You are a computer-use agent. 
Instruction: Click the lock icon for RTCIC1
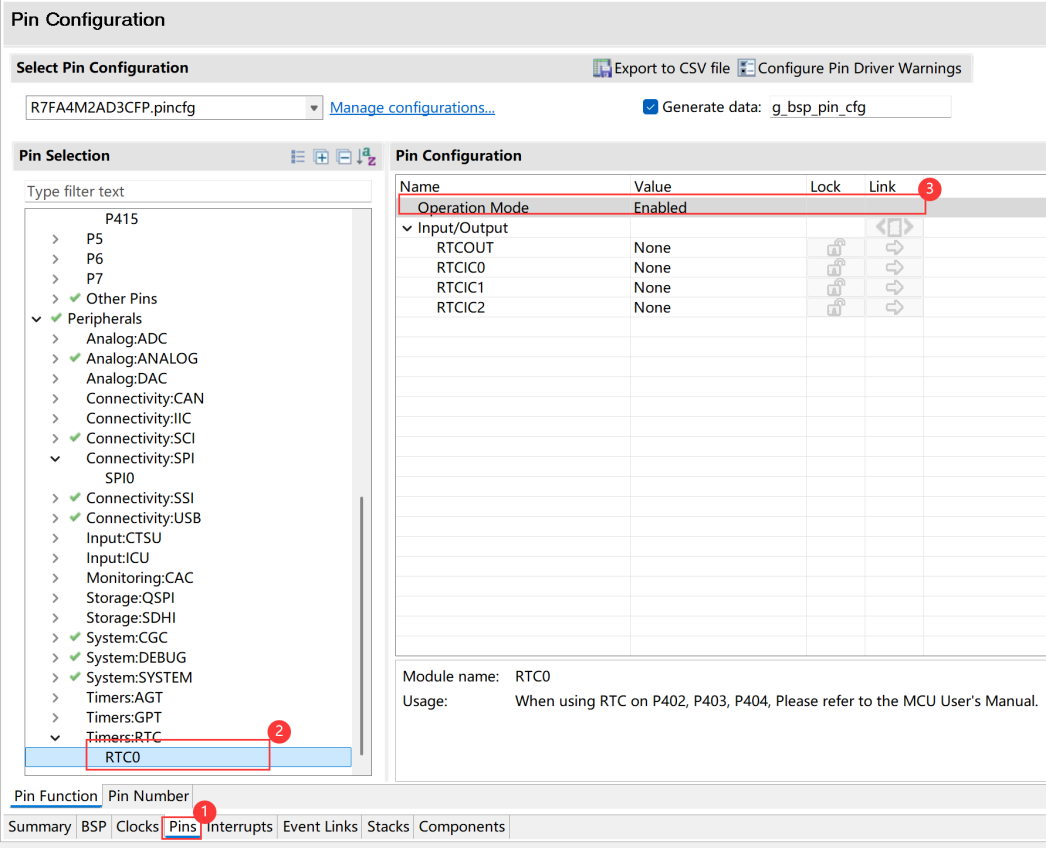pyautogui.click(x=836, y=287)
